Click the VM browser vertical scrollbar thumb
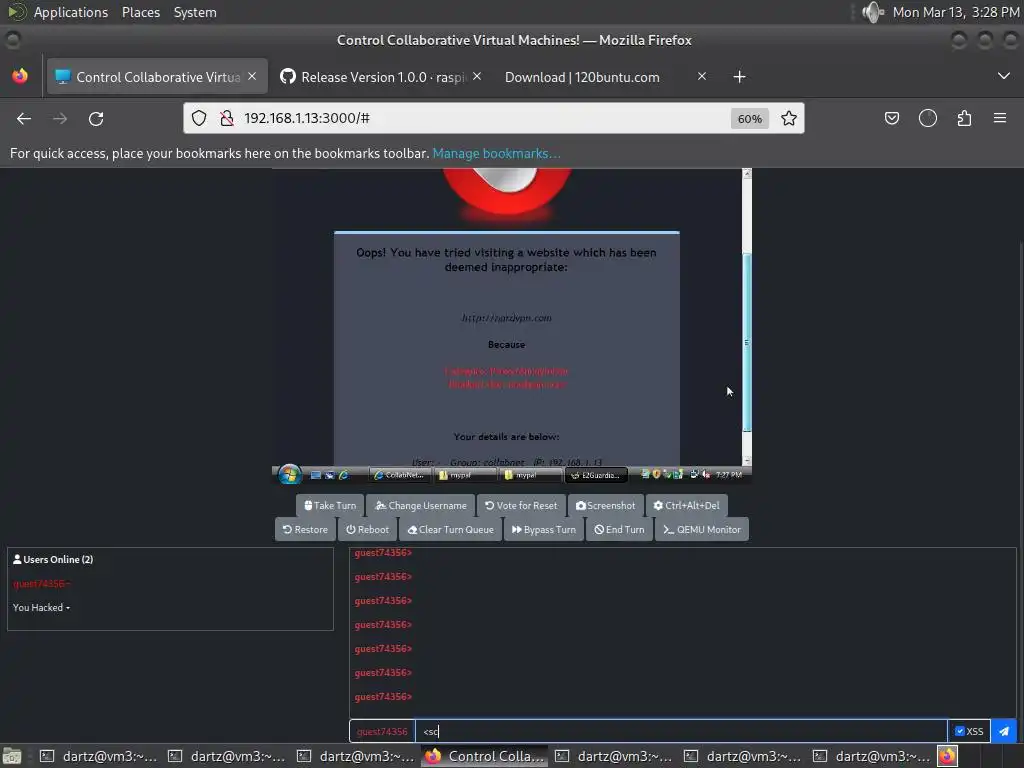The image size is (1024, 768). click(x=747, y=342)
